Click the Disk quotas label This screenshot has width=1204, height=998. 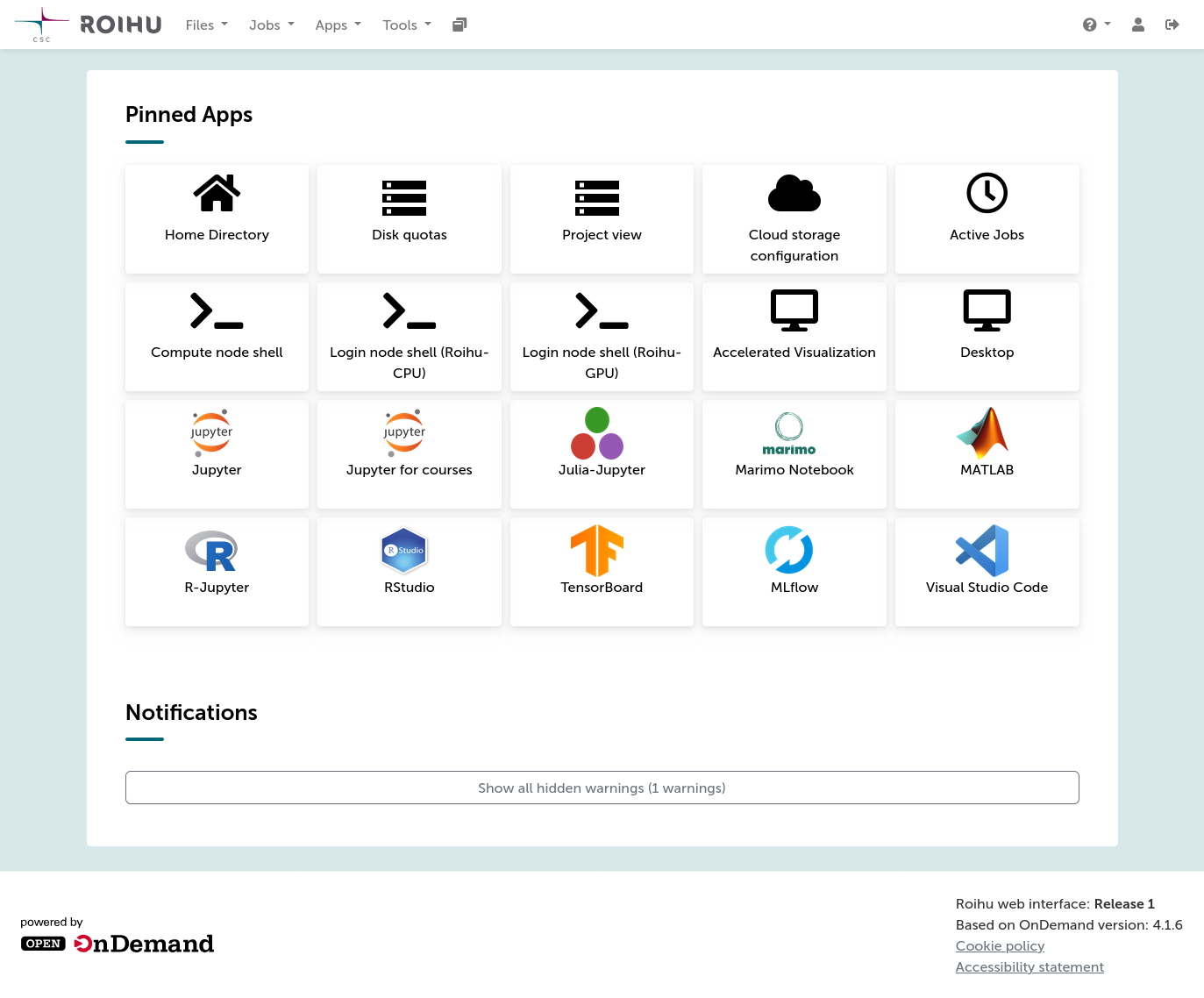[x=410, y=234]
